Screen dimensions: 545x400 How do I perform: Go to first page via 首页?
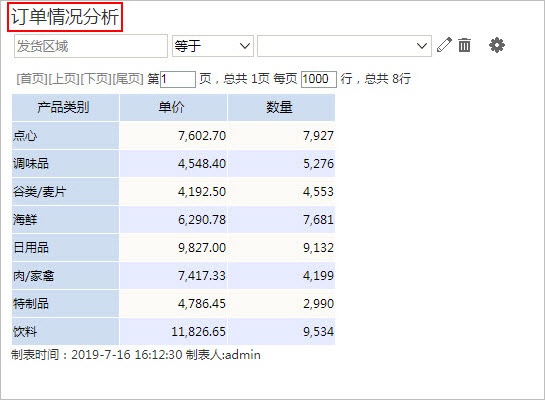point(32,79)
